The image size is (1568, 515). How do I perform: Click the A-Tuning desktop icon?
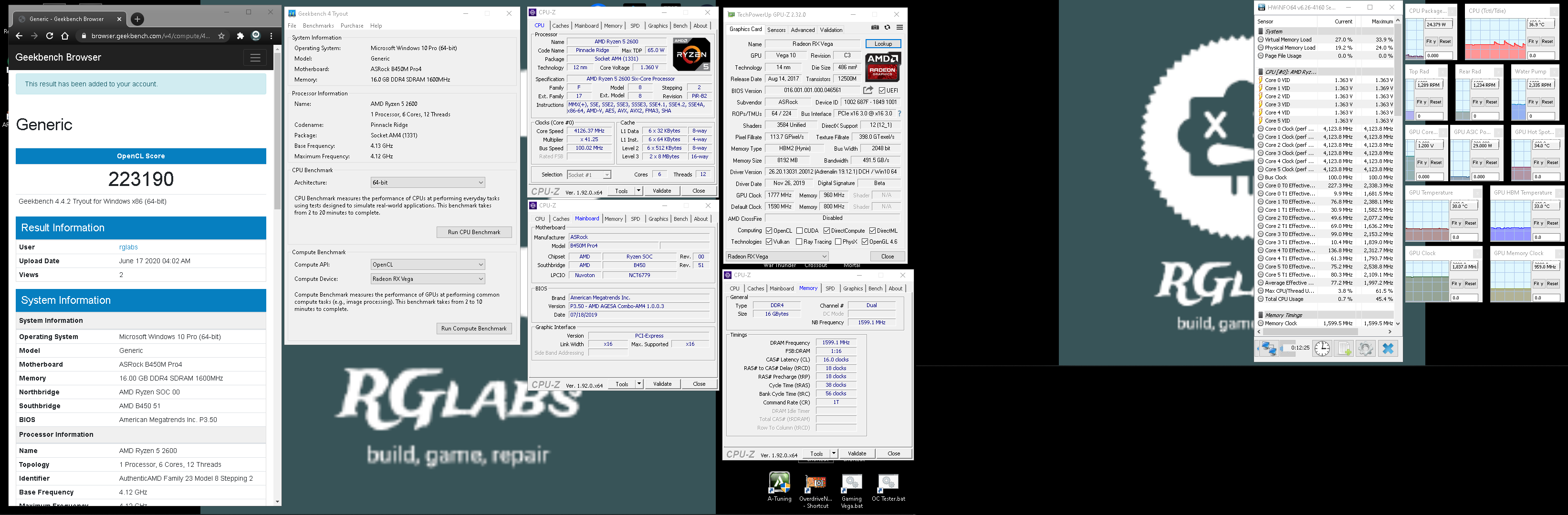pyautogui.click(x=779, y=487)
